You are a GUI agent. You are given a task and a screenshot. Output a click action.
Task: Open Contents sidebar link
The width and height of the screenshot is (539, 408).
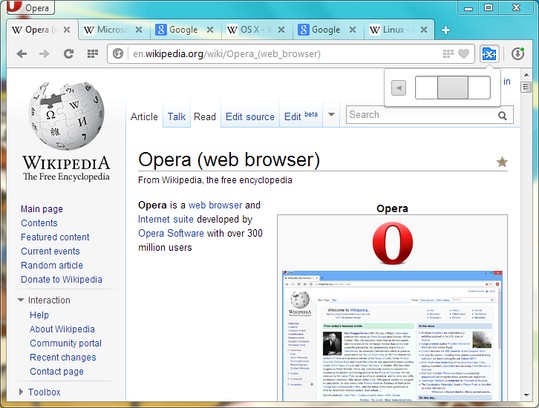tap(39, 223)
